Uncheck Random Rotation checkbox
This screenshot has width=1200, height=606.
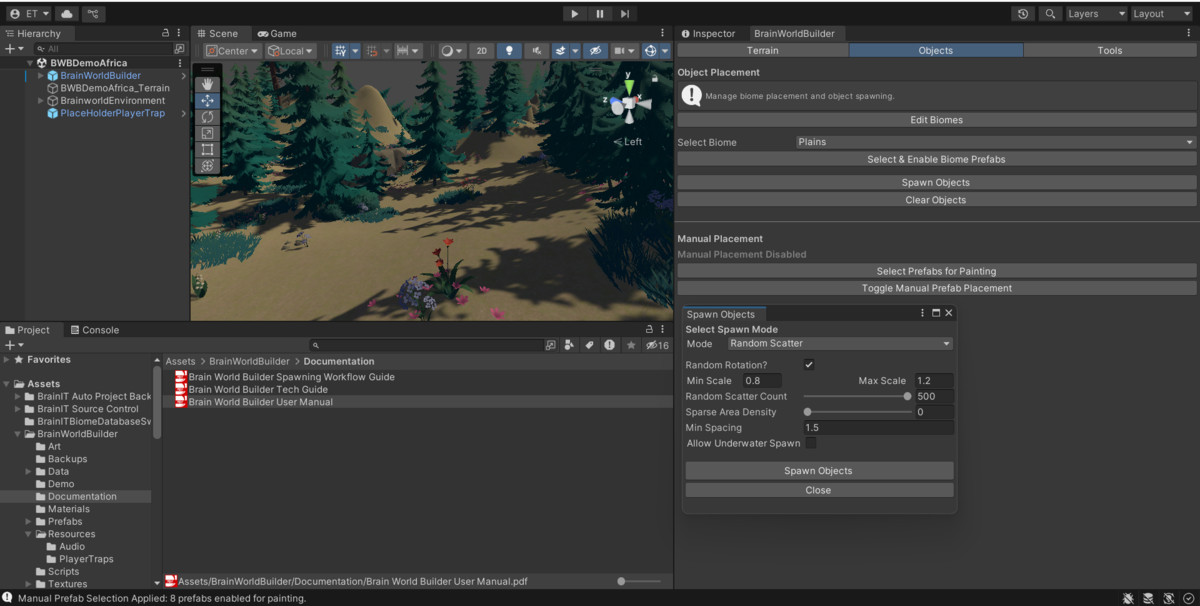[809, 365]
